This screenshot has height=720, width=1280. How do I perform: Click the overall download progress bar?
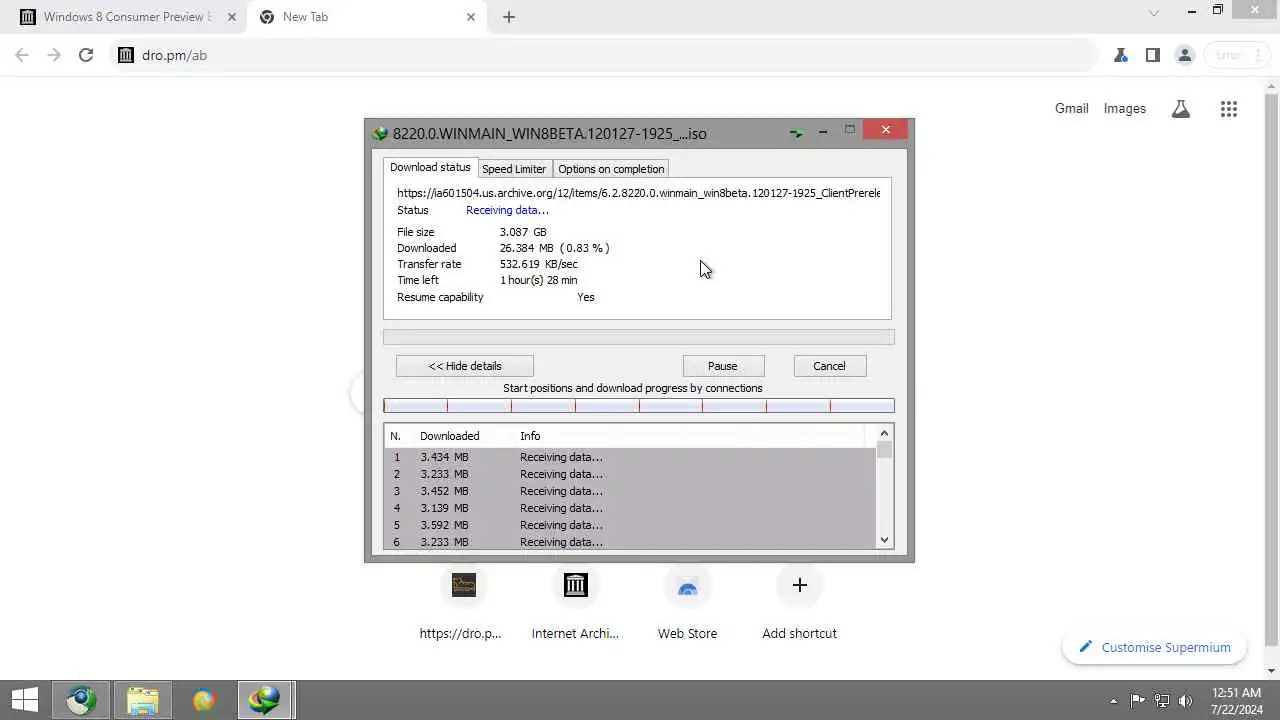point(639,337)
